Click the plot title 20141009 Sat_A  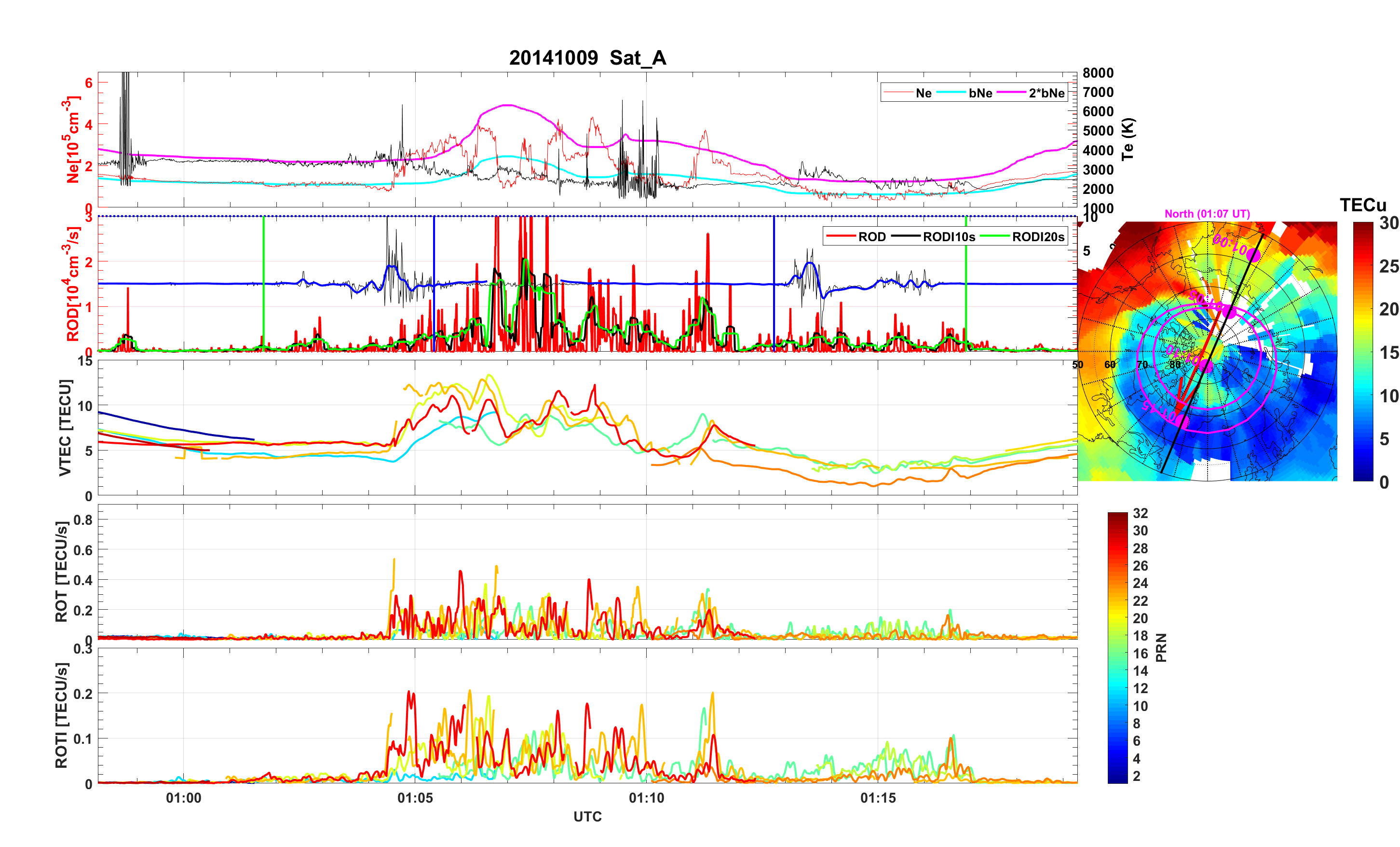(x=587, y=58)
